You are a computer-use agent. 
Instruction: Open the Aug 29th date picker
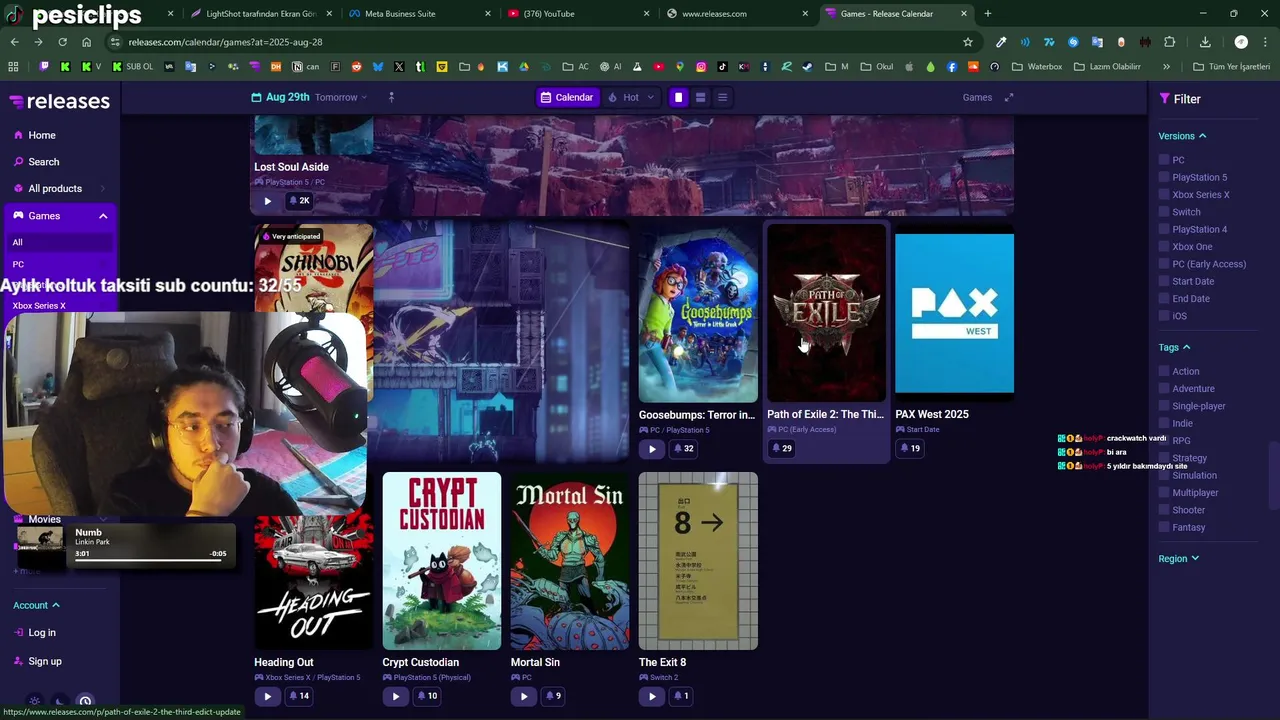click(x=309, y=97)
